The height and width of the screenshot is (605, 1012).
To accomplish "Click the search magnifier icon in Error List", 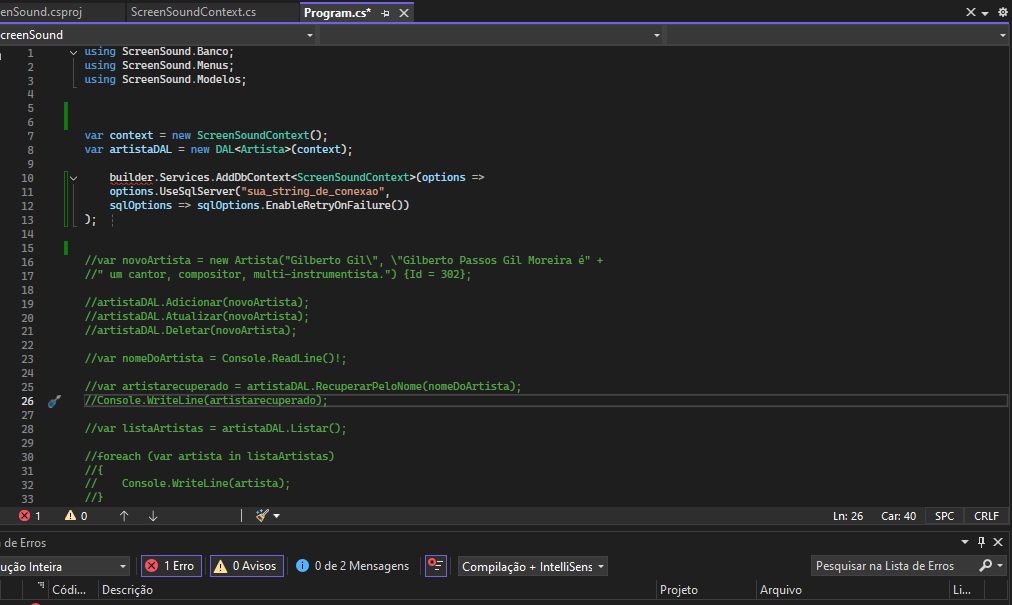I will point(985,566).
